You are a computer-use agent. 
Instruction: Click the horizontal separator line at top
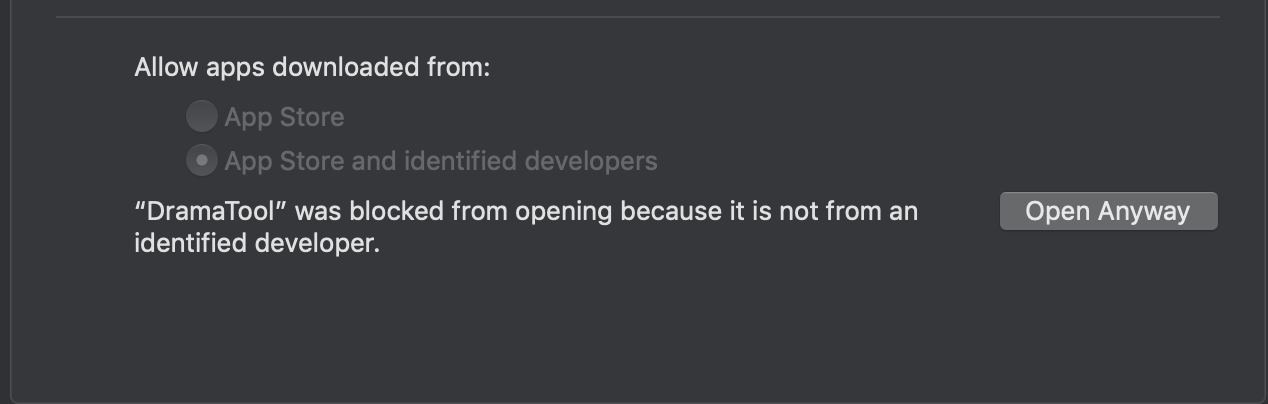pyautogui.click(x=637, y=17)
